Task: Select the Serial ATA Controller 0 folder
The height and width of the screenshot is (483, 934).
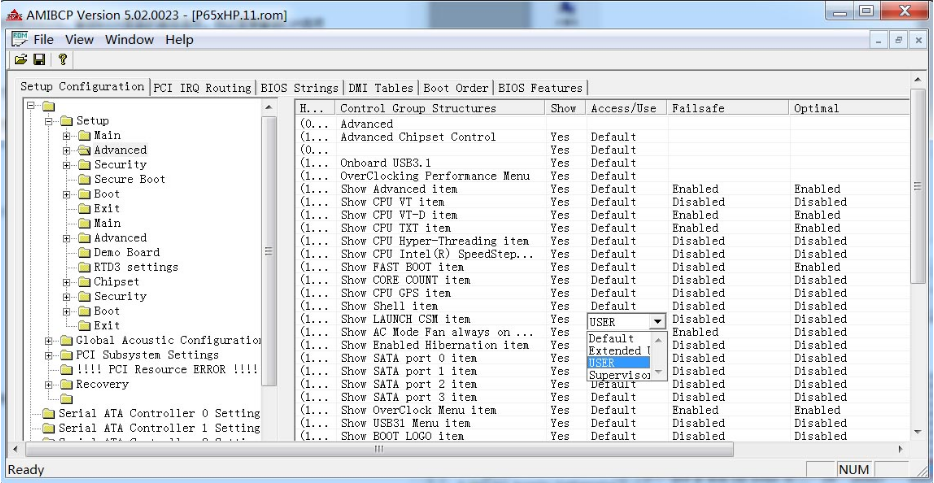Action: 160,413
